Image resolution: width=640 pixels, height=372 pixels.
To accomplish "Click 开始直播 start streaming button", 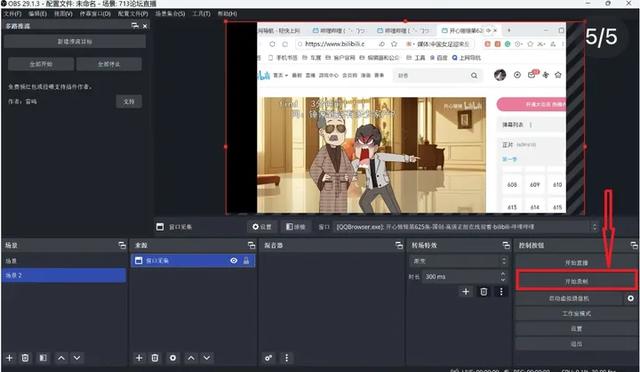I will (x=576, y=263).
